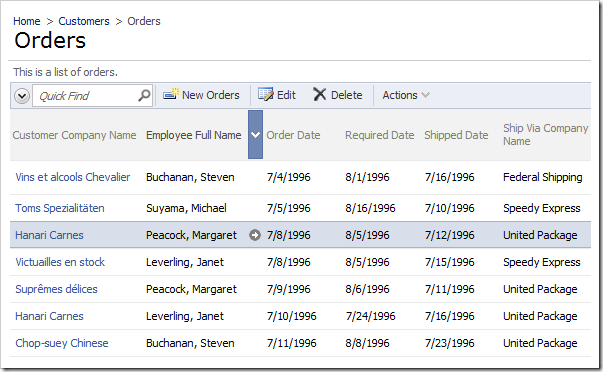Open Toms Spezialitäten customer link
This screenshot has height=372, width=603.
(60, 208)
